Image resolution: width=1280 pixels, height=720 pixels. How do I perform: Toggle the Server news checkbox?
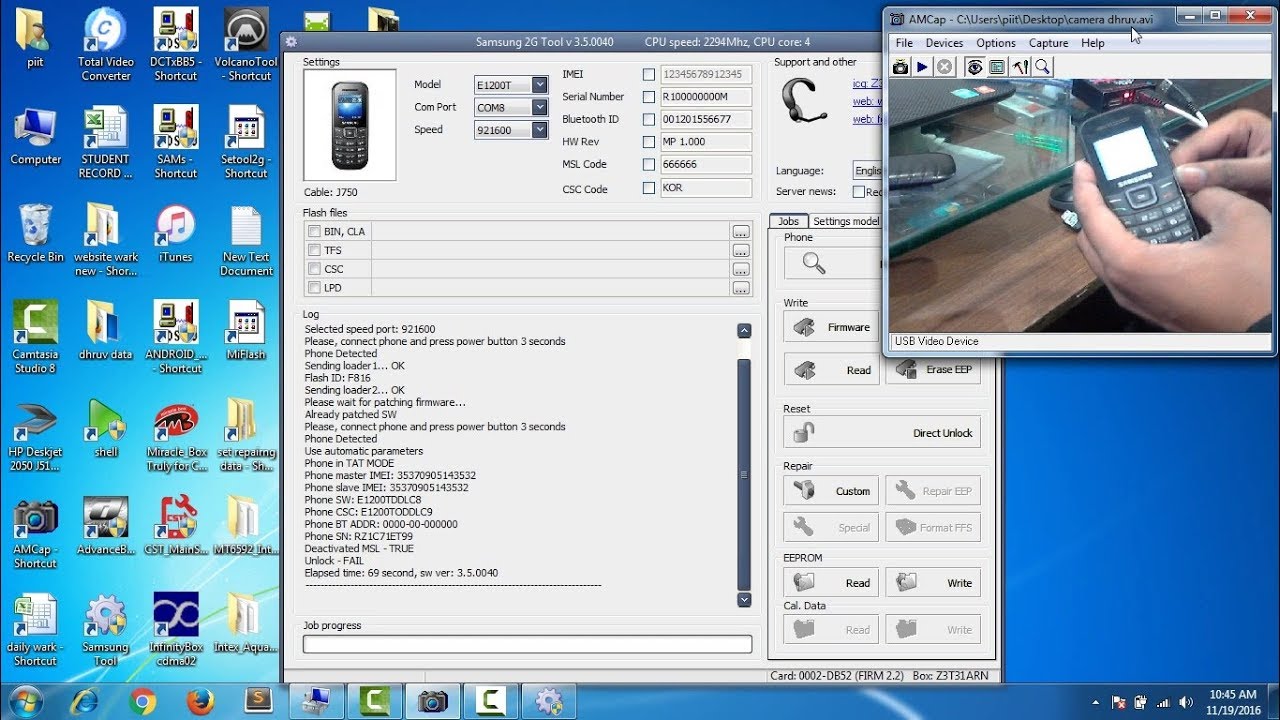[858, 192]
